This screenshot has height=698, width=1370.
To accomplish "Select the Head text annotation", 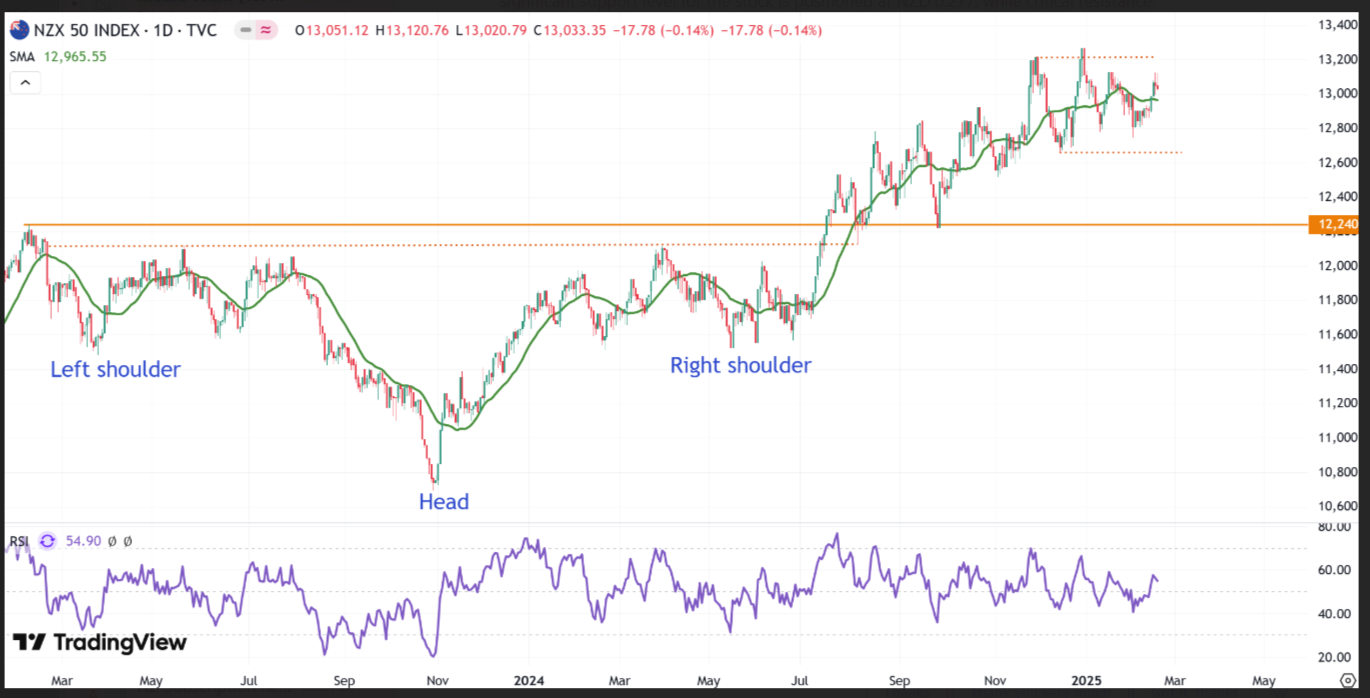I will point(444,502).
